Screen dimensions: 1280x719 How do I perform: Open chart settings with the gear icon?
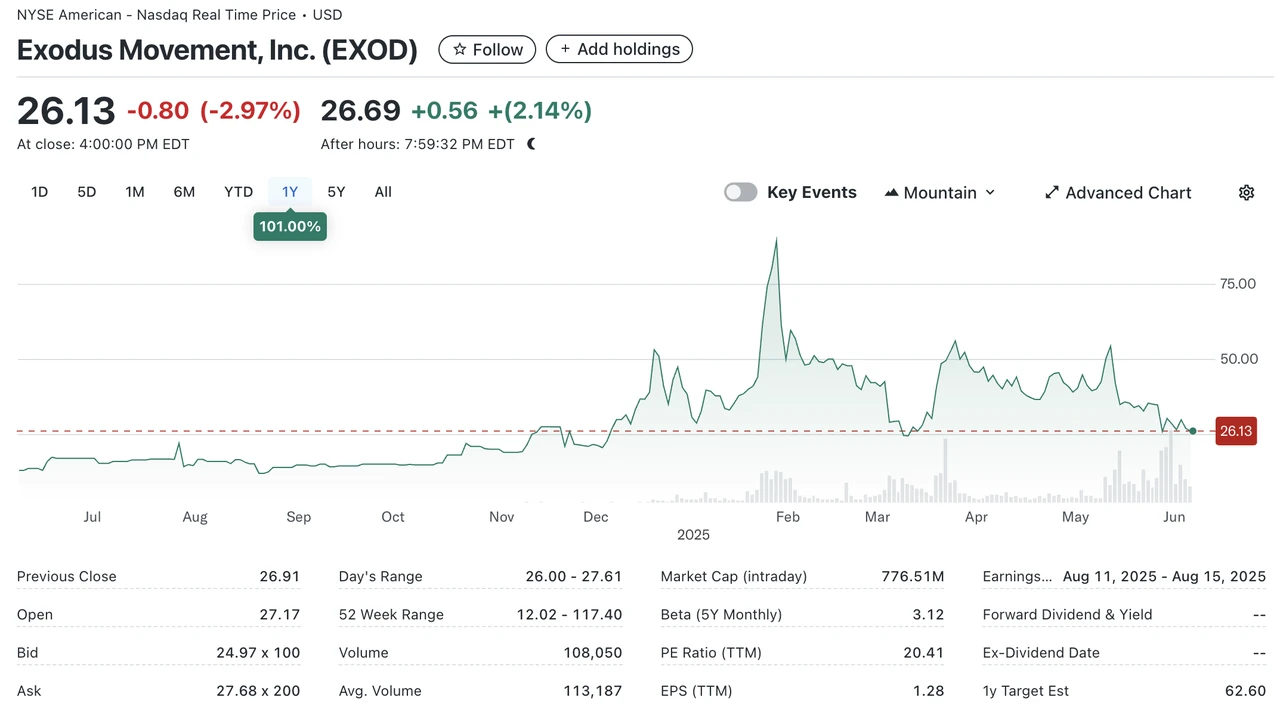click(x=1246, y=192)
